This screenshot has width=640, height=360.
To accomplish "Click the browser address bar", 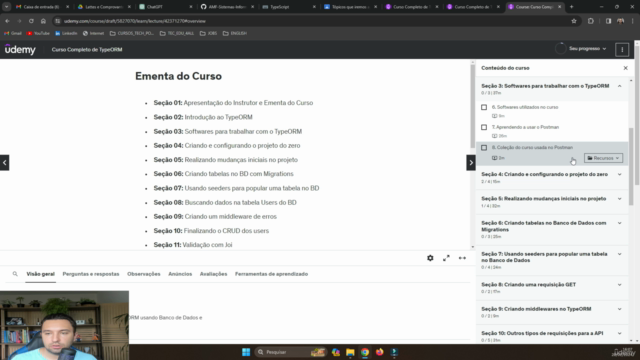I will (x=314, y=21).
